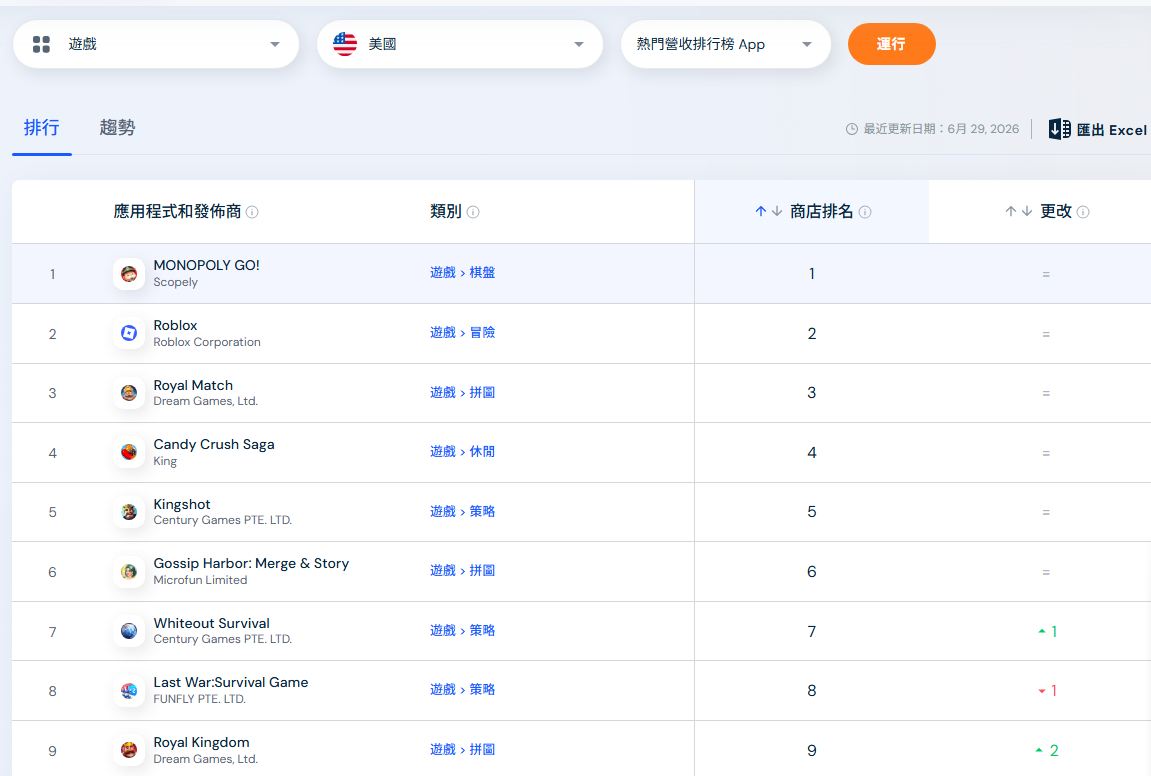Click publisher text Scopely
The height and width of the screenshot is (776, 1151).
[175, 283]
